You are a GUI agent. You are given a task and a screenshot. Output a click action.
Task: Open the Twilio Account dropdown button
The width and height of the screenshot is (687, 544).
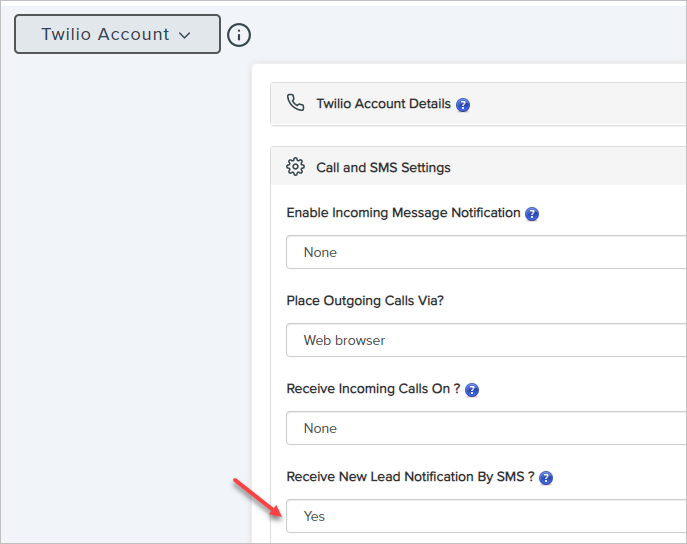coord(116,34)
